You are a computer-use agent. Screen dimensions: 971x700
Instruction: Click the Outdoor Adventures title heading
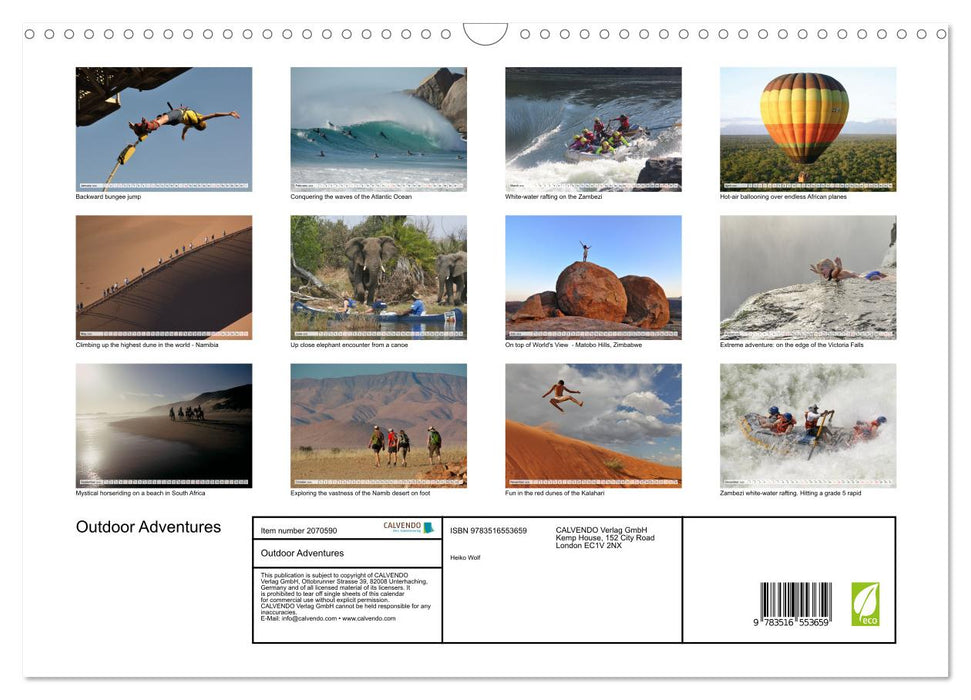(x=148, y=527)
